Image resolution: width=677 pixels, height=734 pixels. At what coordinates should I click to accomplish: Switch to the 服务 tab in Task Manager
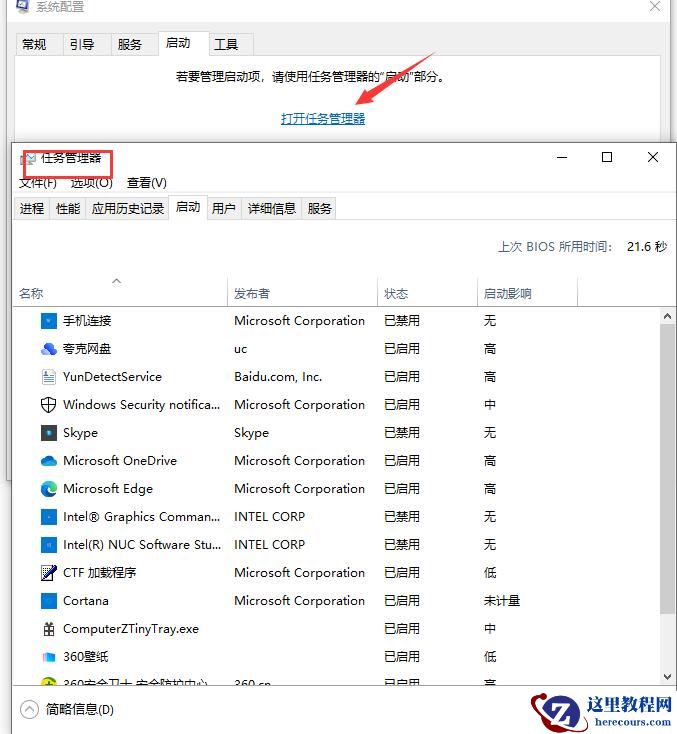(319, 209)
